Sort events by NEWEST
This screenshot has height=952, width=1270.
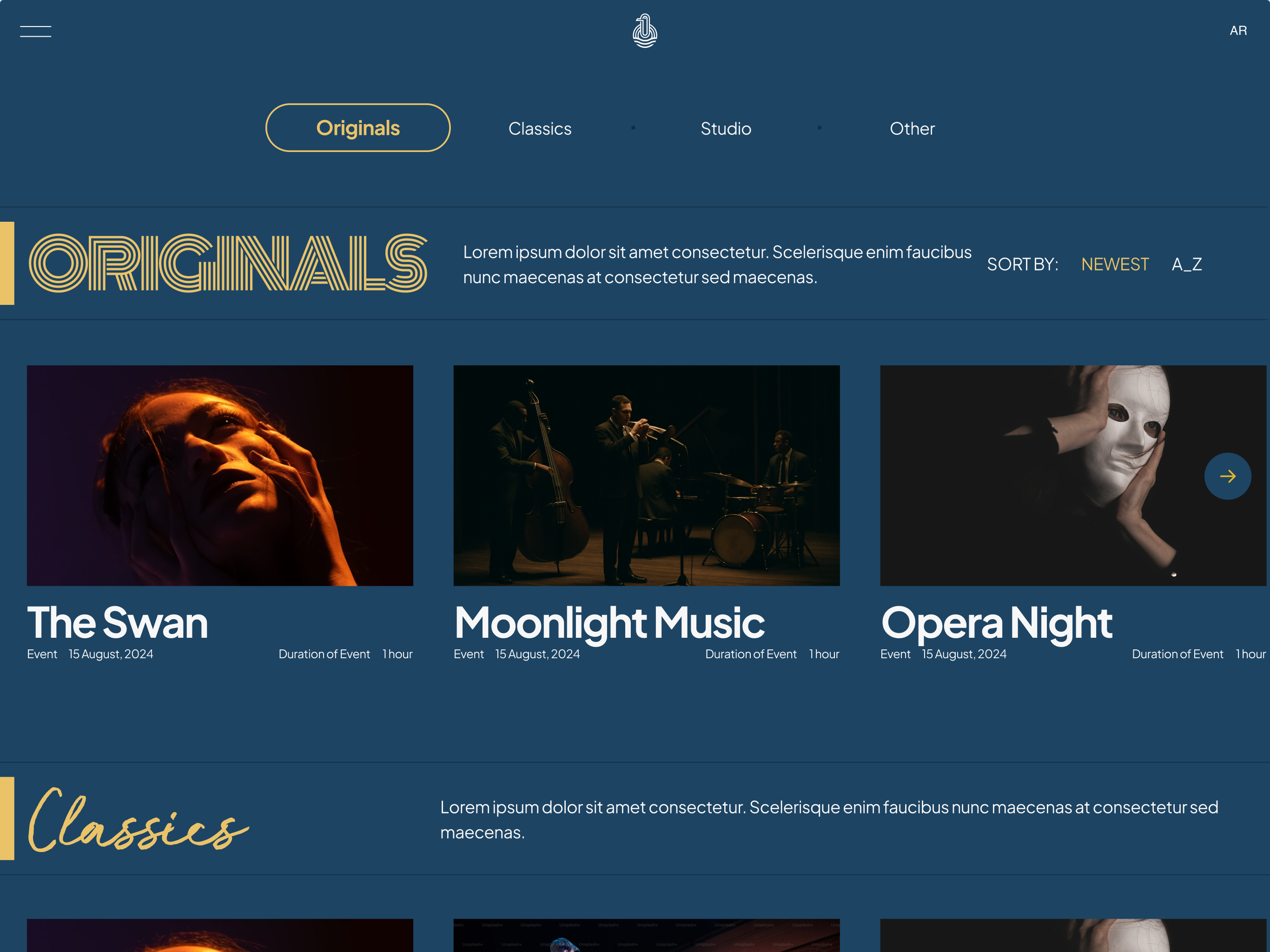[1114, 264]
